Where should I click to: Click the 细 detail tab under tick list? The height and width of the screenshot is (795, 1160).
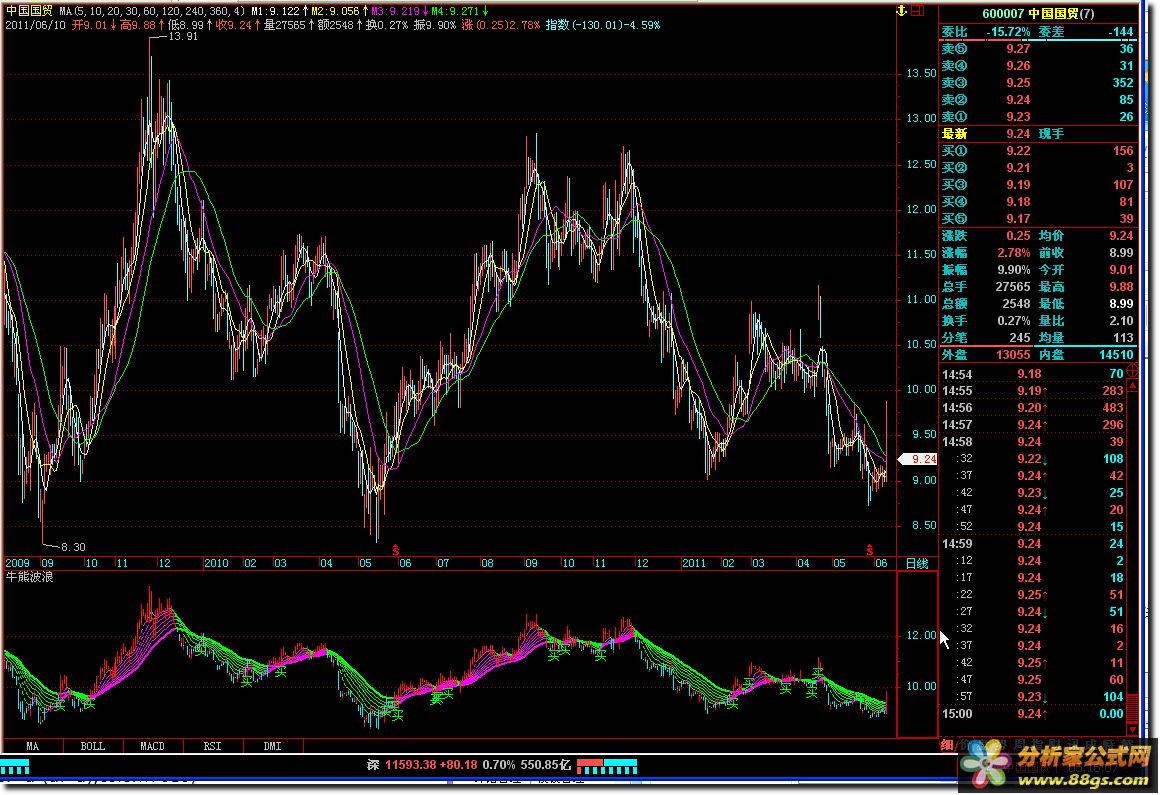click(946, 745)
